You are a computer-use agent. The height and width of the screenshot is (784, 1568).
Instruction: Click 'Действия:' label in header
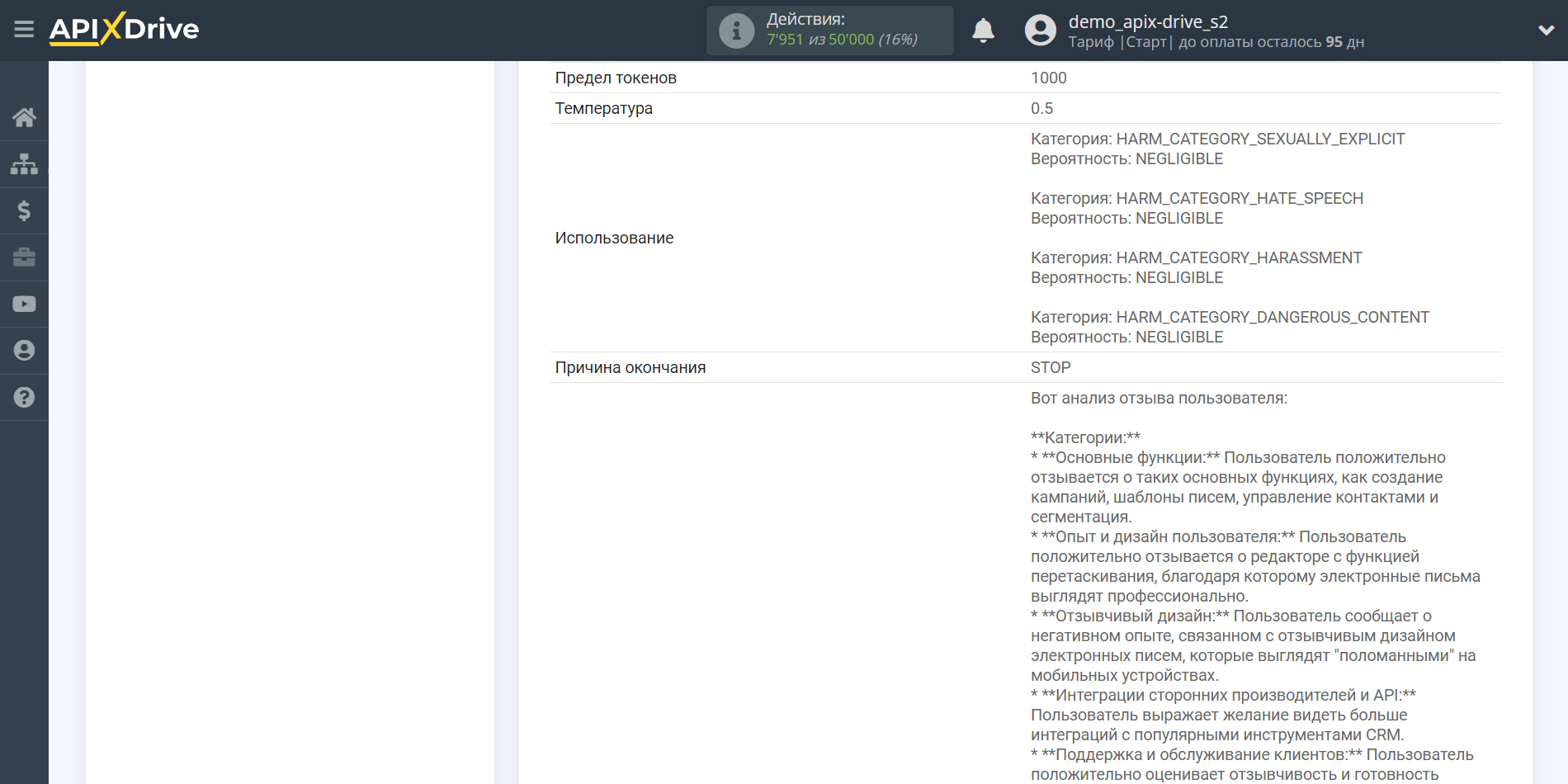coord(805,19)
